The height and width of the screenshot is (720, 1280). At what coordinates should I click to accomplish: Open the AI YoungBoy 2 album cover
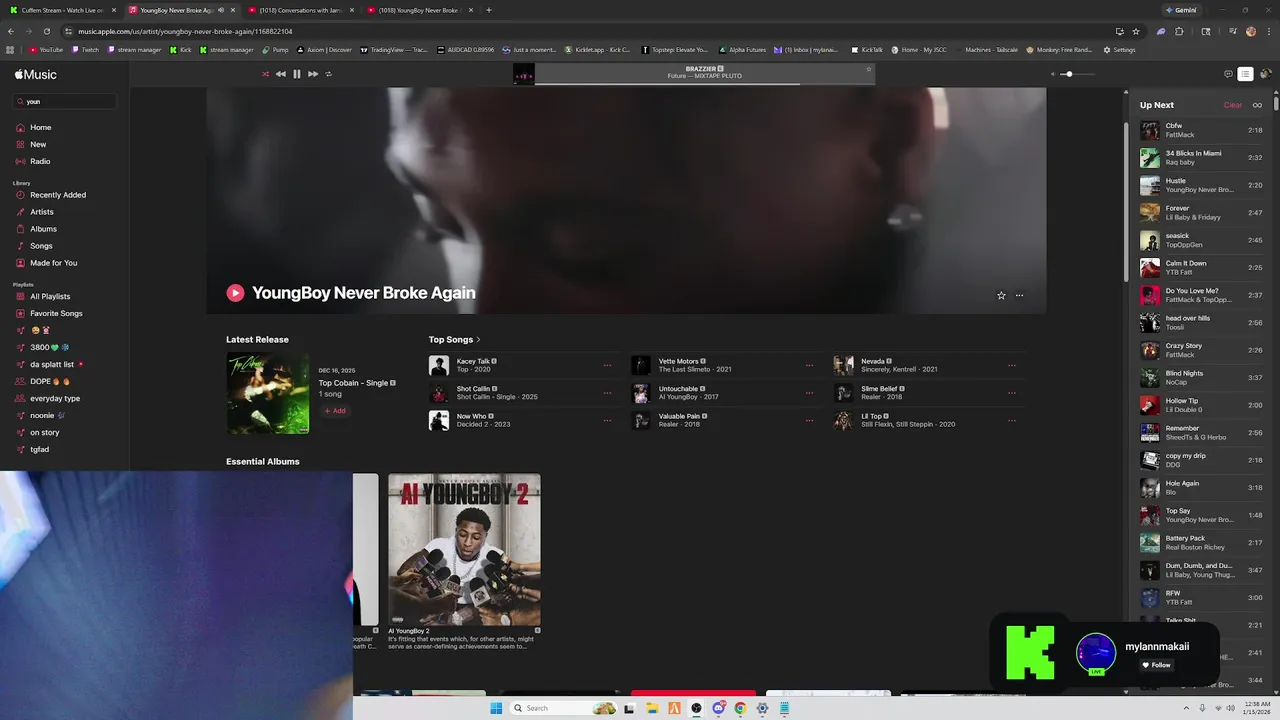[x=465, y=550]
